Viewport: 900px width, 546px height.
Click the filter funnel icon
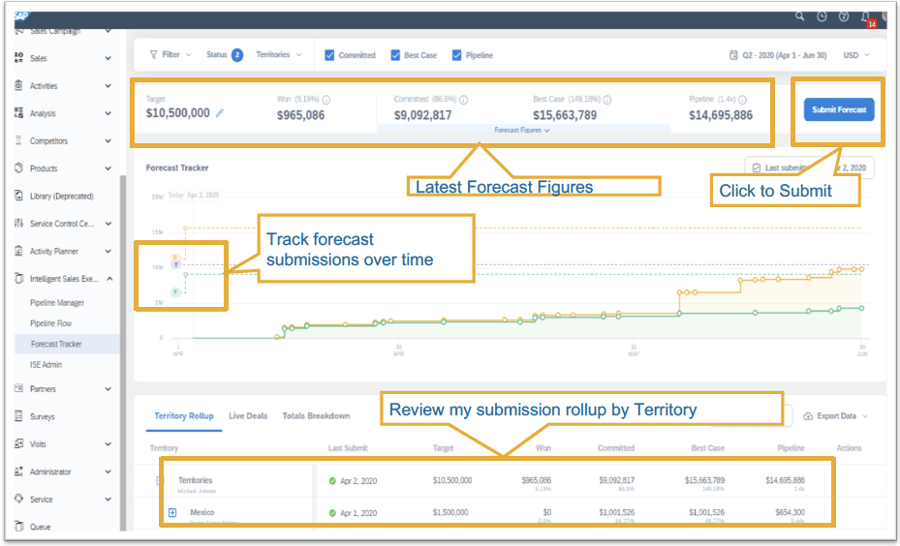coord(153,55)
